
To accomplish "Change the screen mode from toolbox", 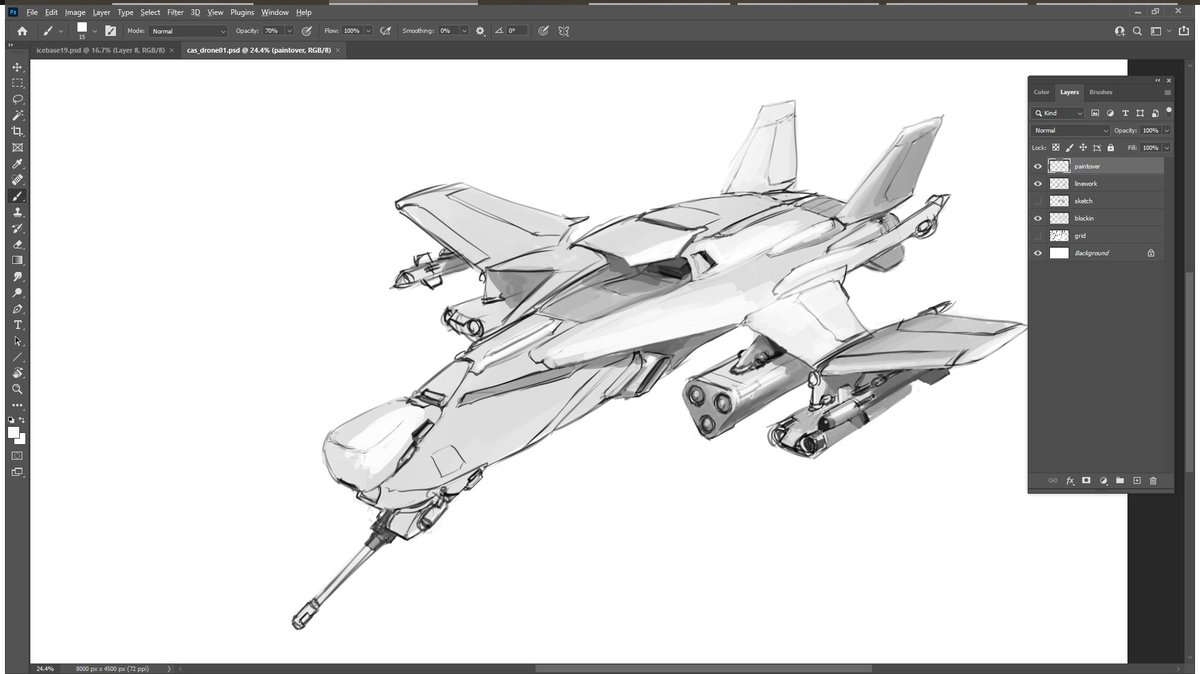I will click(x=17, y=472).
